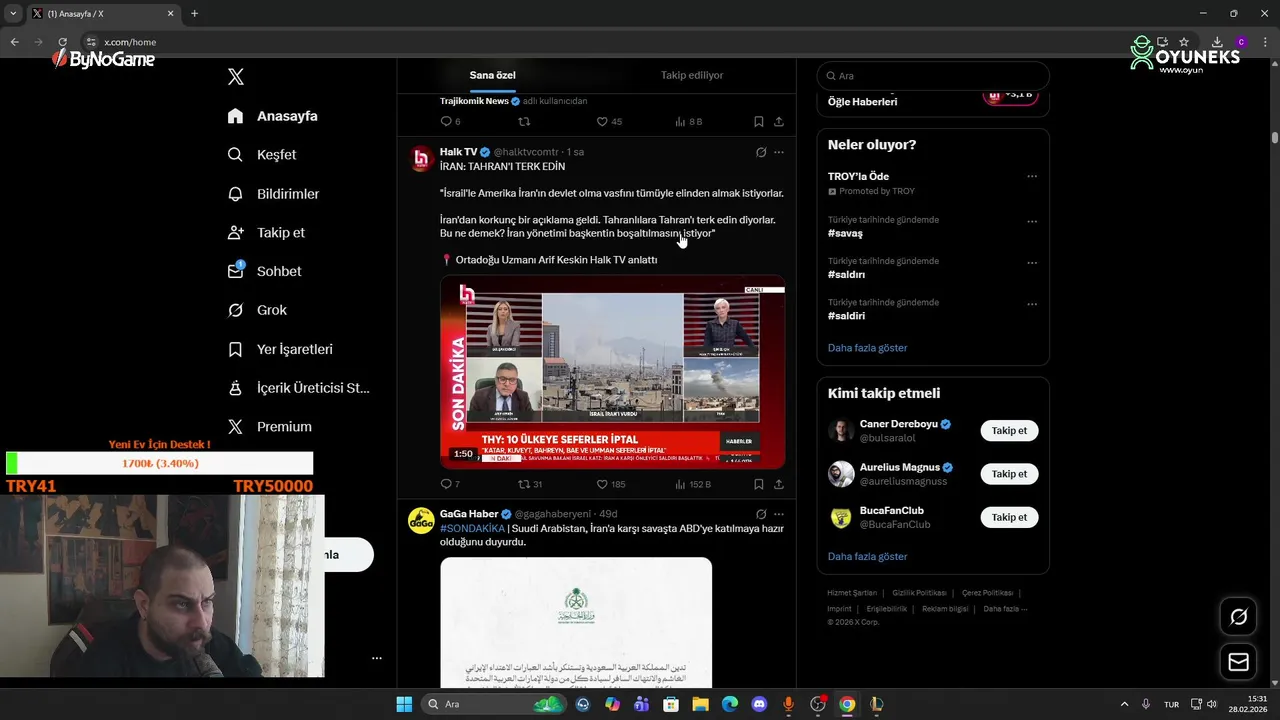The image size is (1280, 720).
Task: Switch to the Sana özel tab
Action: [492, 75]
